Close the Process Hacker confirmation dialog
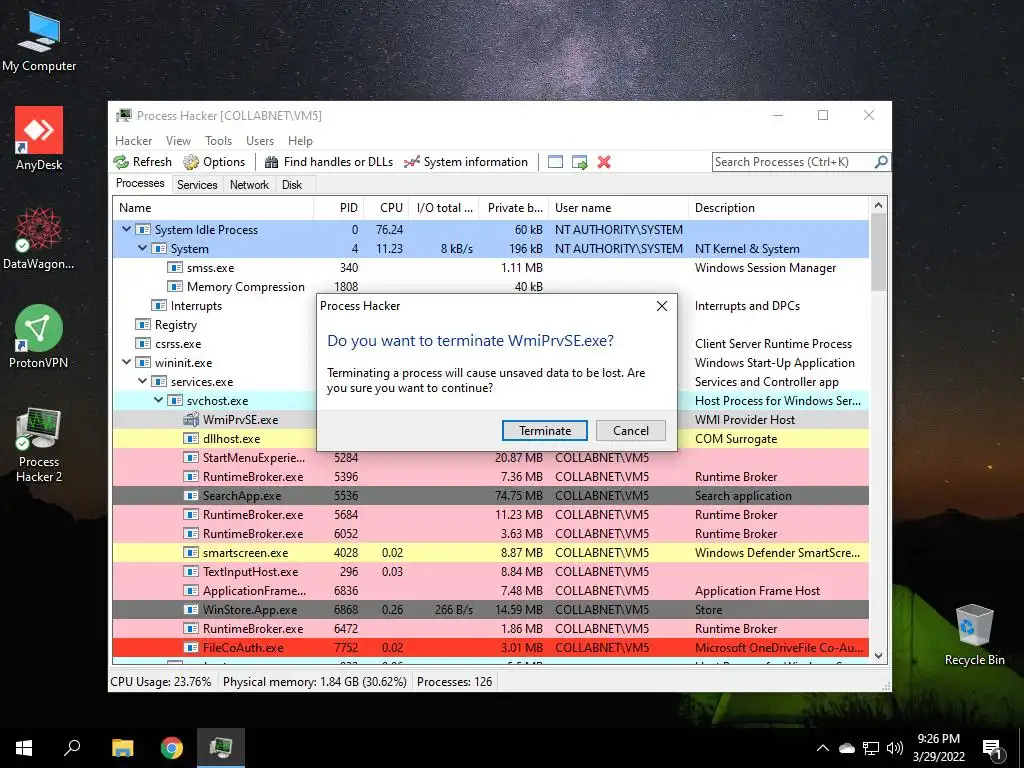The height and width of the screenshot is (768, 1024). point(662,306)
